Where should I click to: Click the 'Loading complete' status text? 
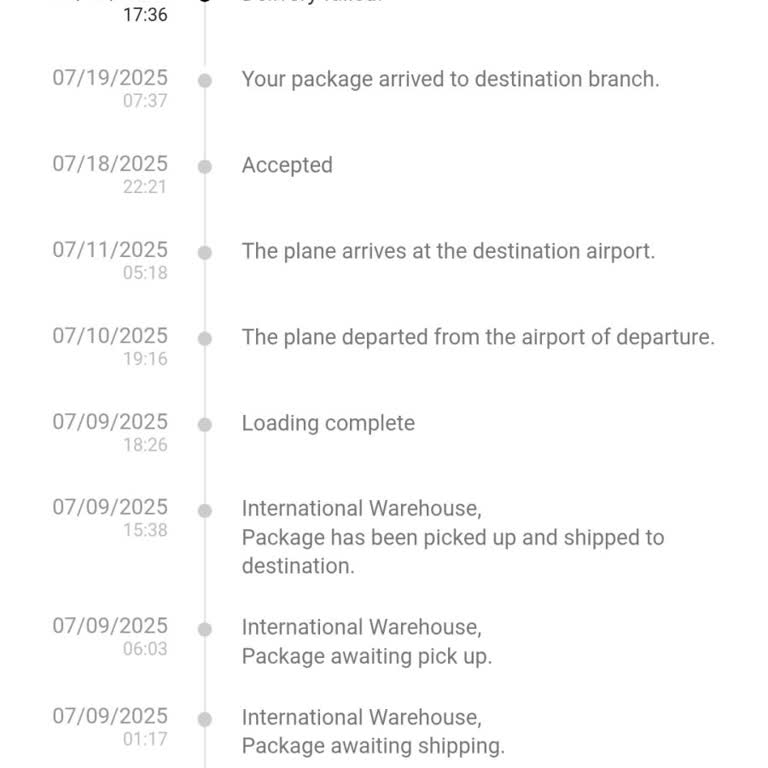[328, 423]
